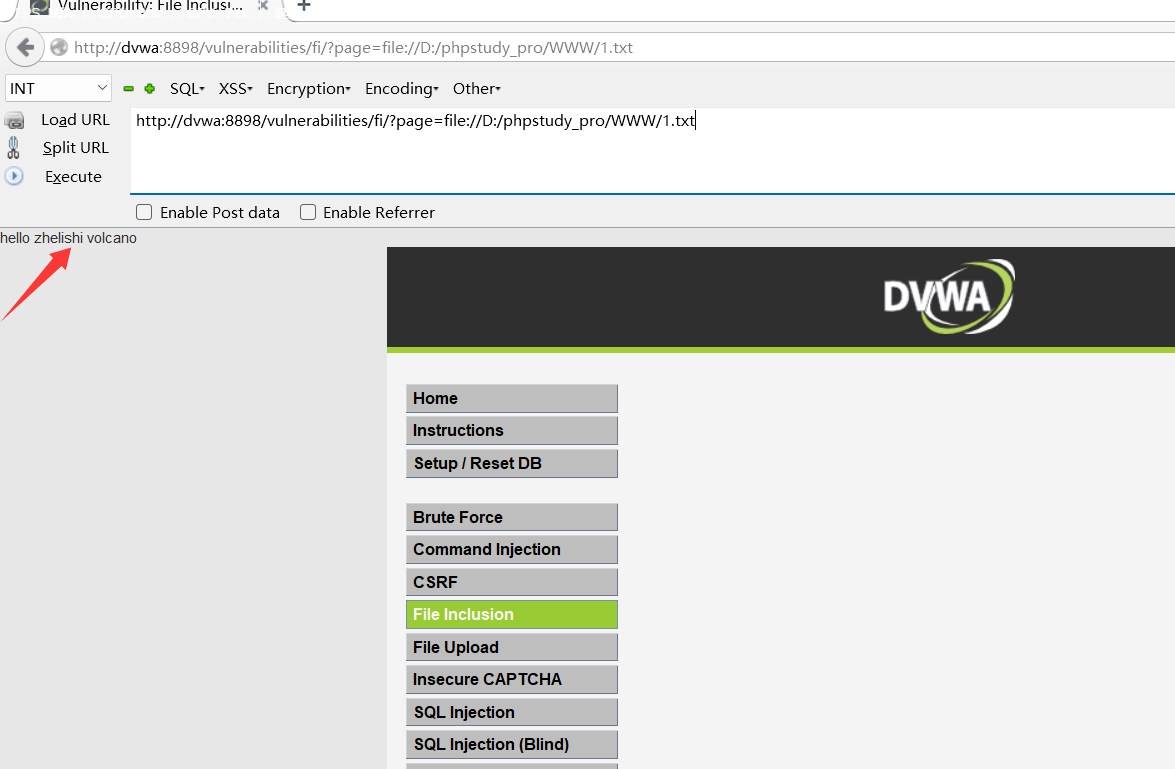Screen dimensions: 1175x769
Task: Click the Execute play icon
Action: point(14,177)
